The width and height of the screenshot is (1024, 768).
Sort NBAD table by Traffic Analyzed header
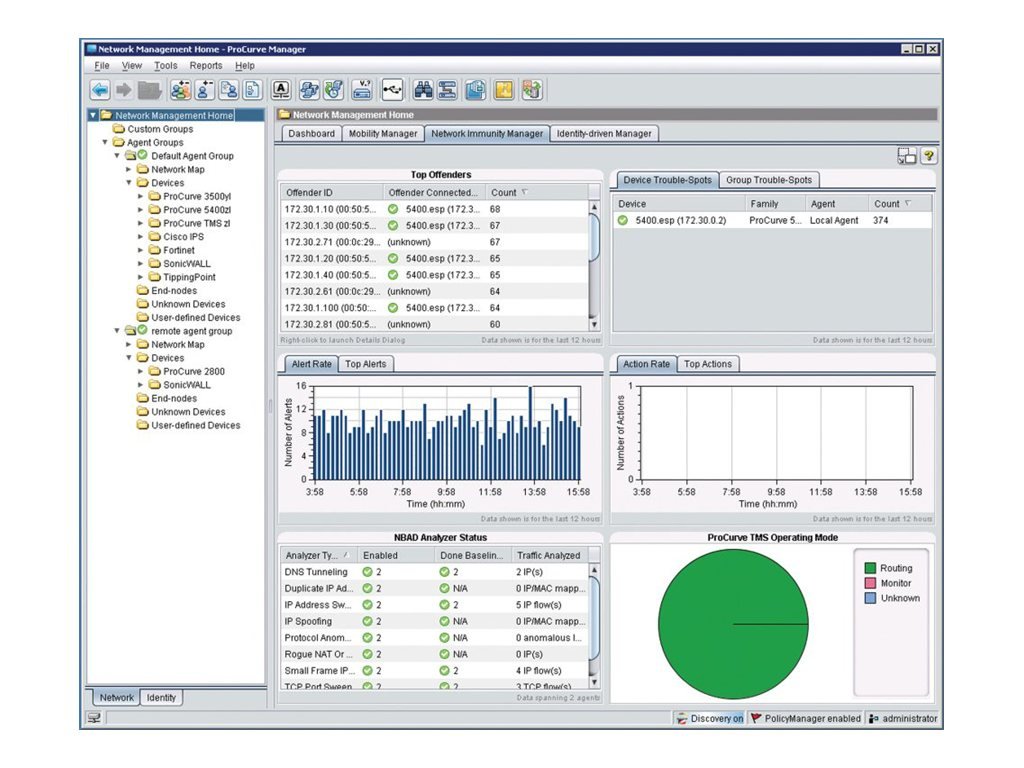(550, 555)
